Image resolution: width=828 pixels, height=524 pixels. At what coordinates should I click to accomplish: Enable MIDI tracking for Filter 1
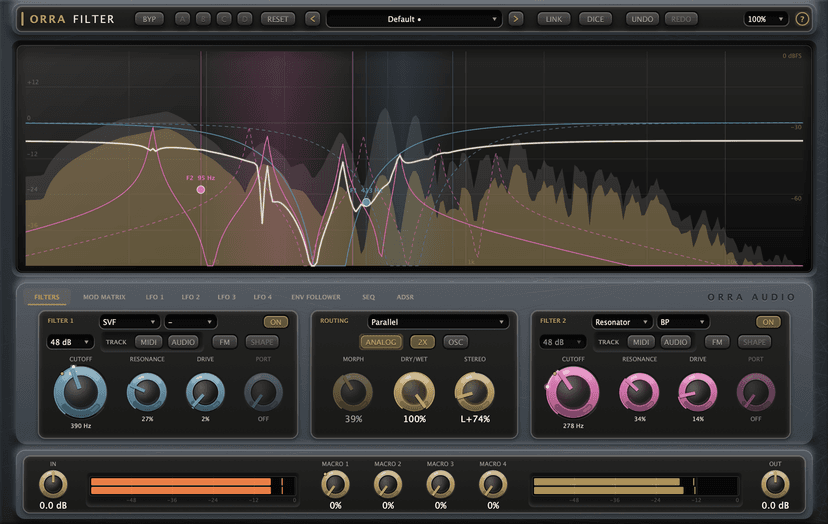pyautogui.click(x=148, y=342)
